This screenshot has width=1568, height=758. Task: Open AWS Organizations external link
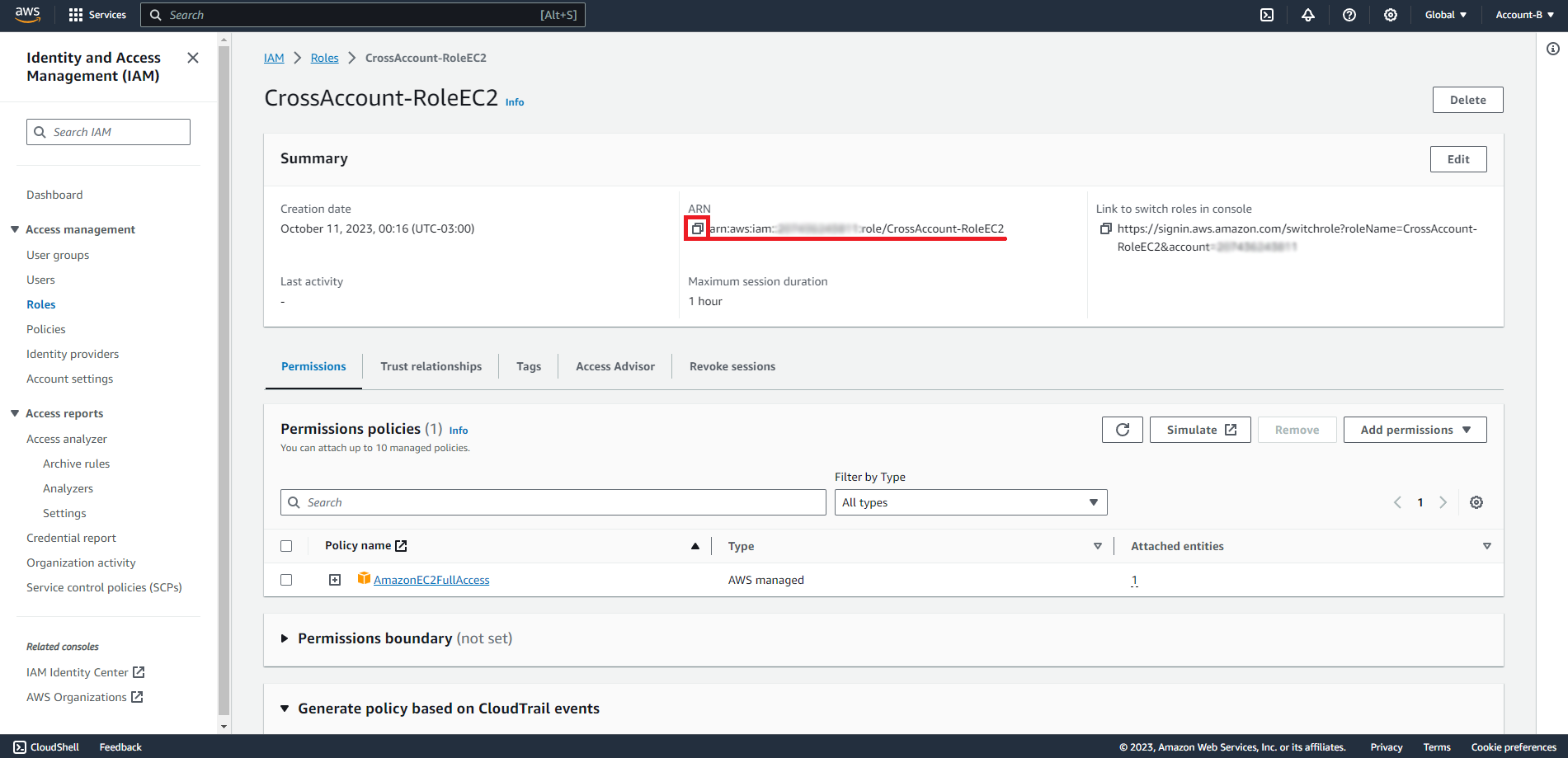coord(85,697)
